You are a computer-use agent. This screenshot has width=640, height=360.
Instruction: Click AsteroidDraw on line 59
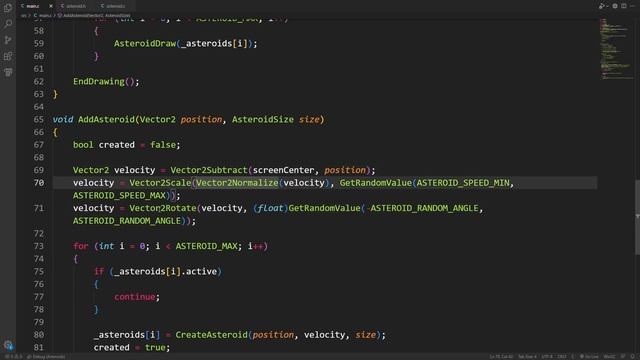(145, 44)
